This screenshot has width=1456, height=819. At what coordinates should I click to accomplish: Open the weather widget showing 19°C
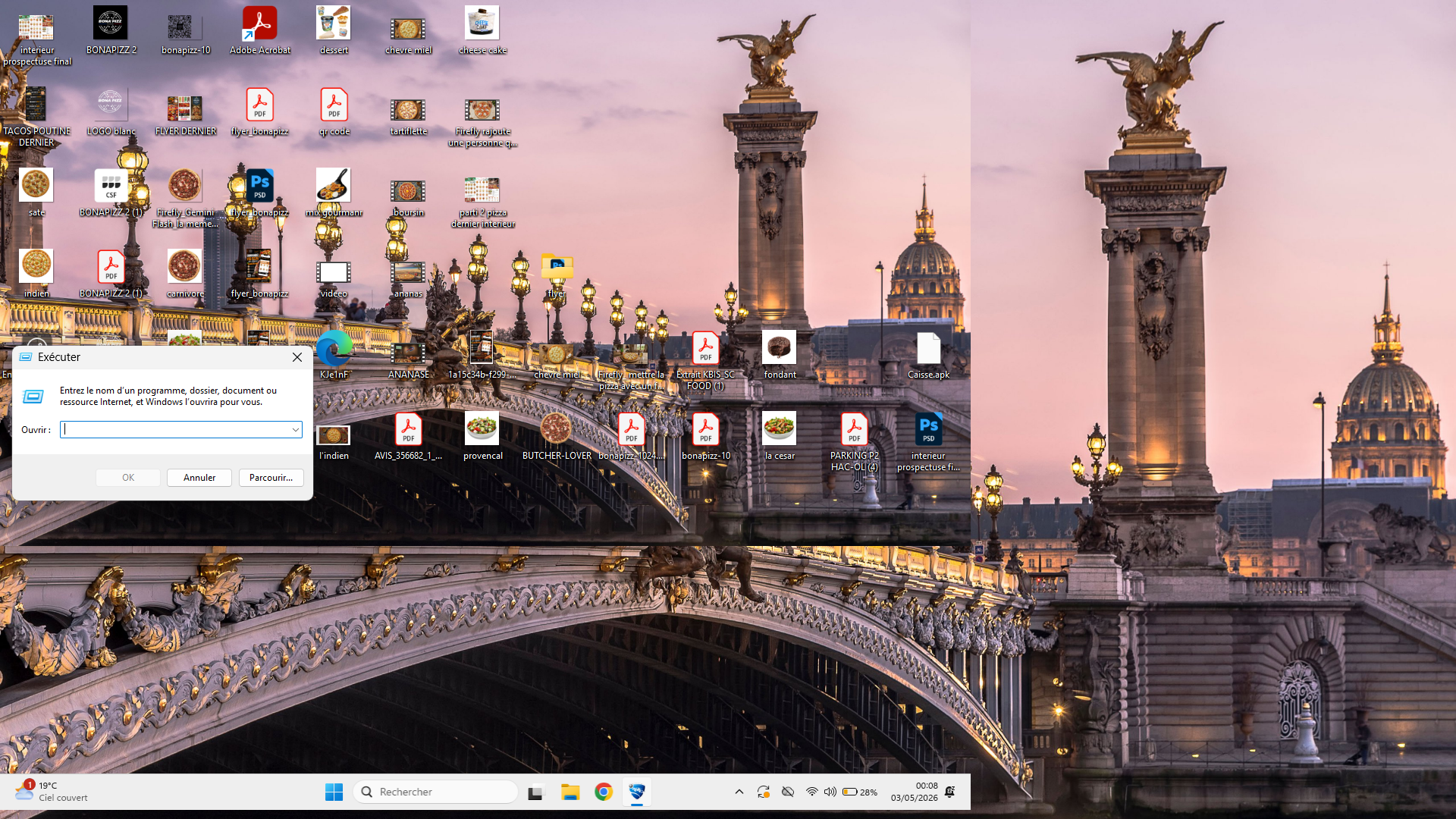(x=52, y=792)
